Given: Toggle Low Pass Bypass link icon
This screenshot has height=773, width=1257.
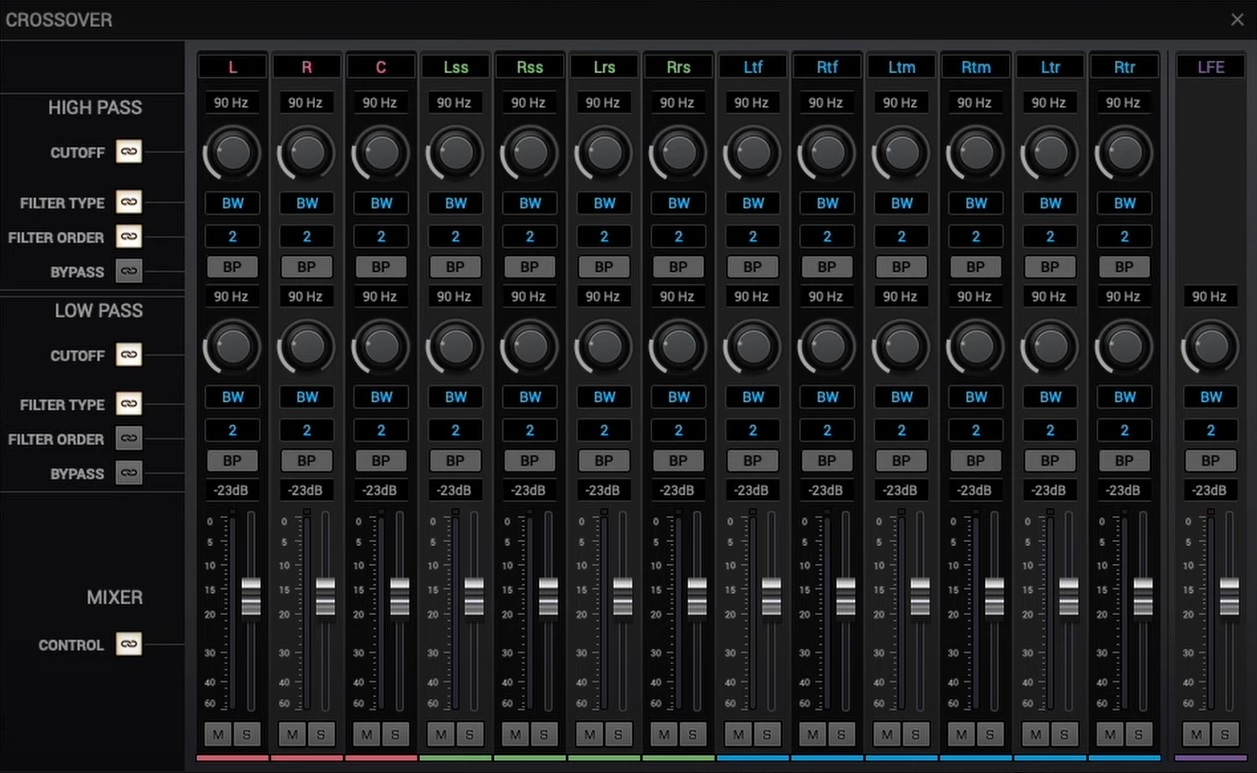Looking at the screenshot, I should point(128,473).
